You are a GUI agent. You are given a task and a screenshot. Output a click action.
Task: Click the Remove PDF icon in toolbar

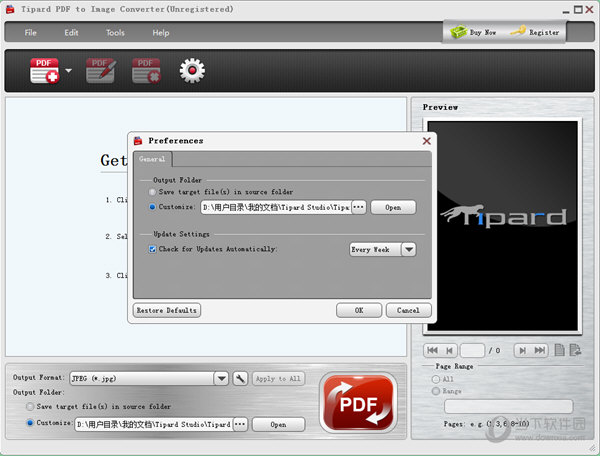point(146,70)
